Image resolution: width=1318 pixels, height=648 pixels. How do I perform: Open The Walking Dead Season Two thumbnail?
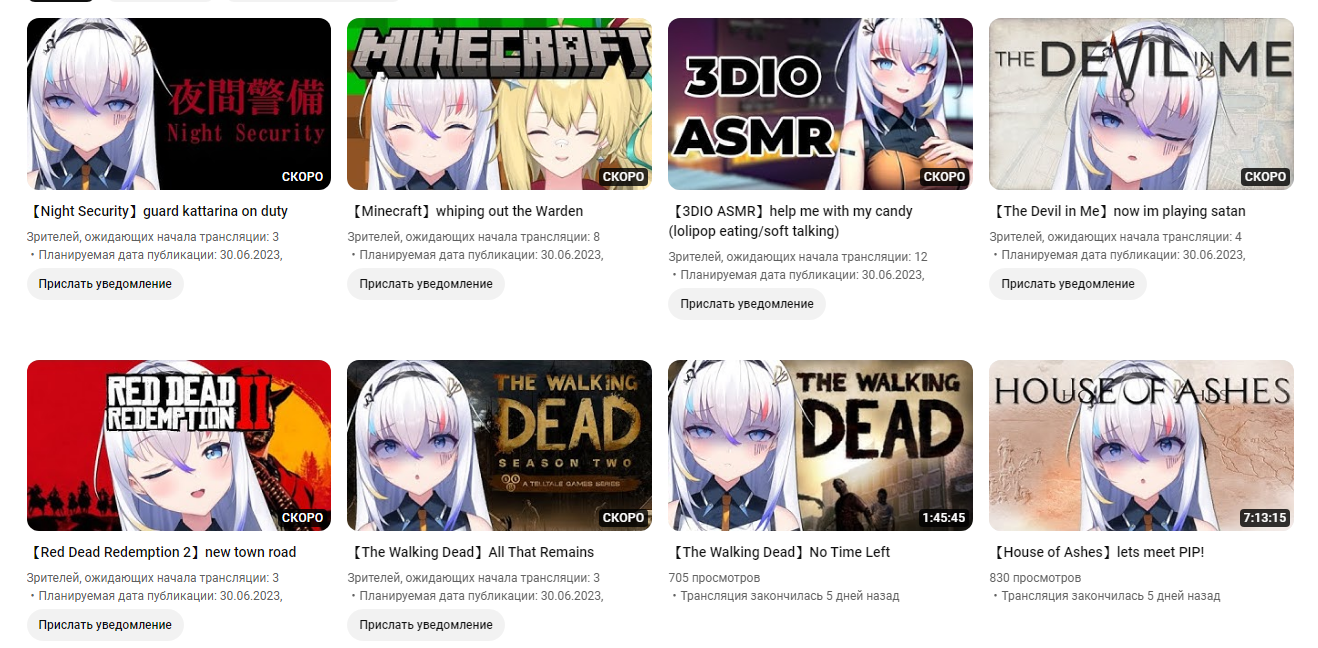(499, 445)
